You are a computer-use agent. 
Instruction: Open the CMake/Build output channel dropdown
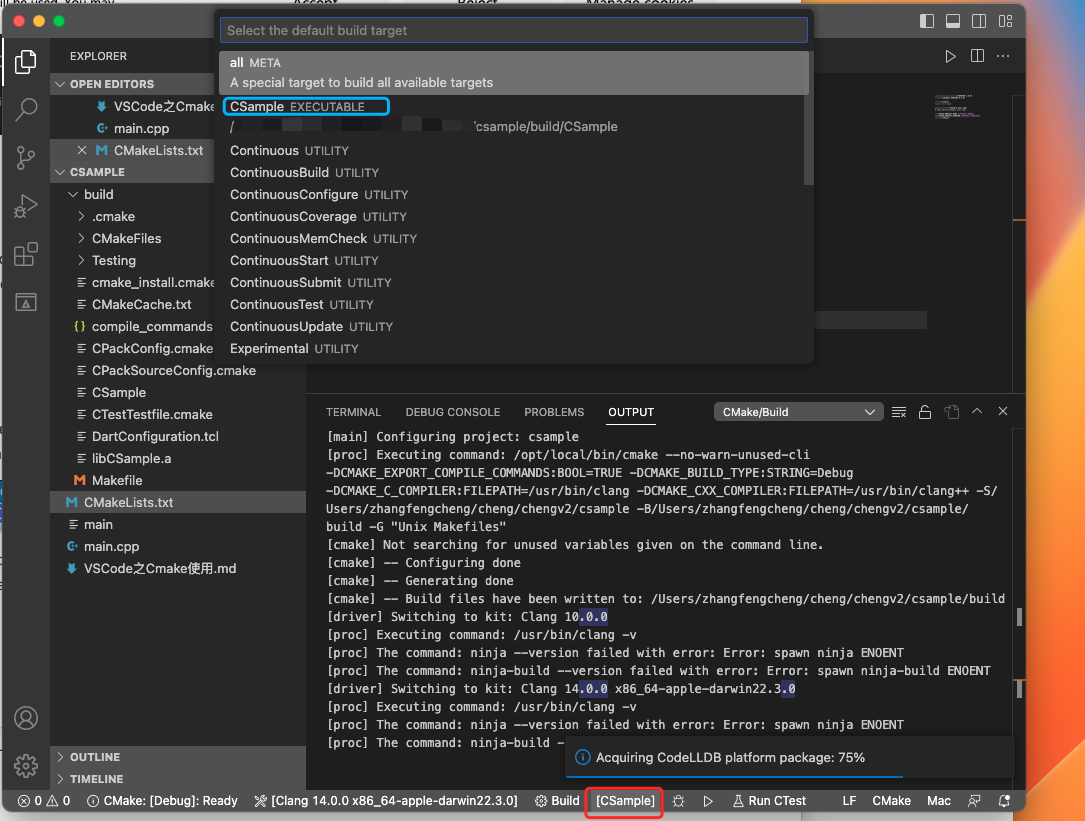click(799, 412)
